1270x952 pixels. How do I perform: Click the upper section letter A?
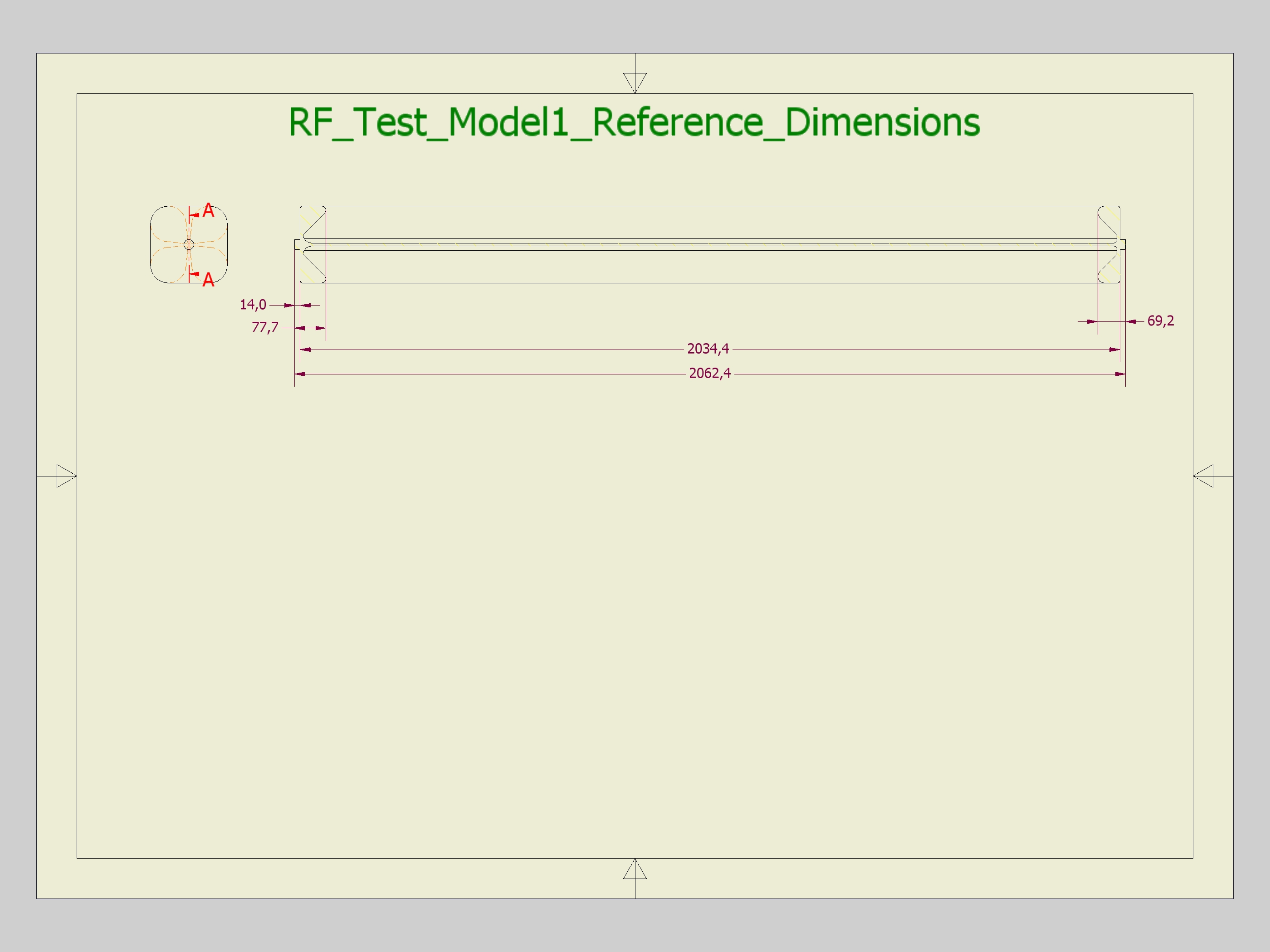[208, 211]
